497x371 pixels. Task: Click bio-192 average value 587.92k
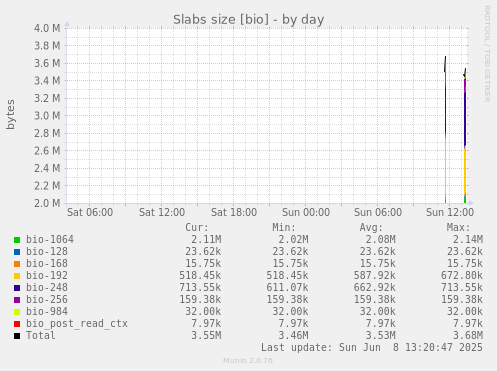(375, 275)
